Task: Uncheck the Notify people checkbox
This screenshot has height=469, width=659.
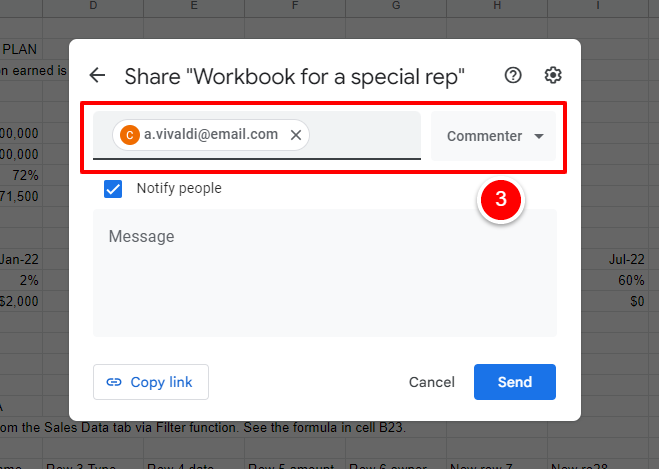Action: (113, 189)
